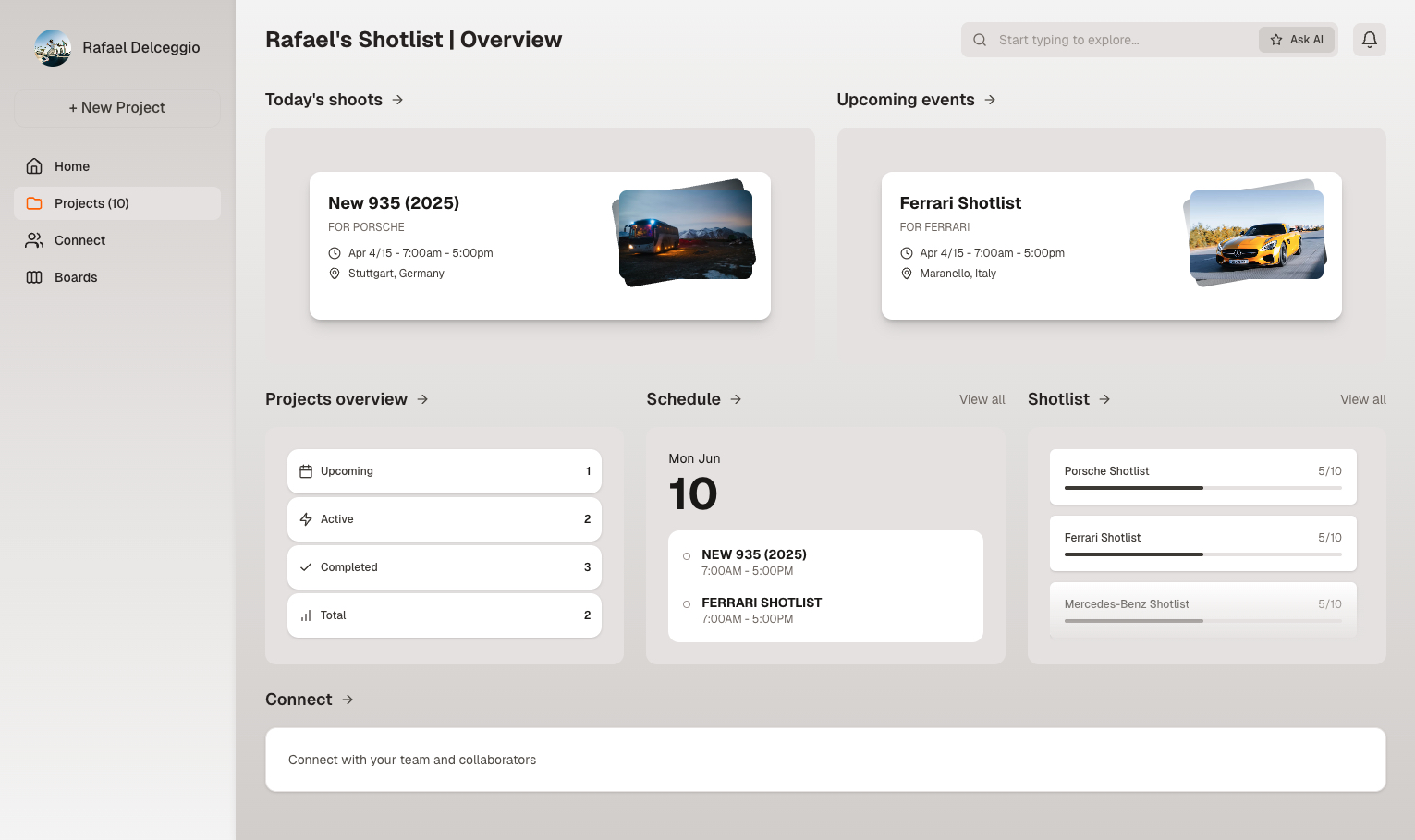Viewport: 1415px width, 840px height.
Task: Select Home in the sidebar navigation
Action: [x=73, y=166]
